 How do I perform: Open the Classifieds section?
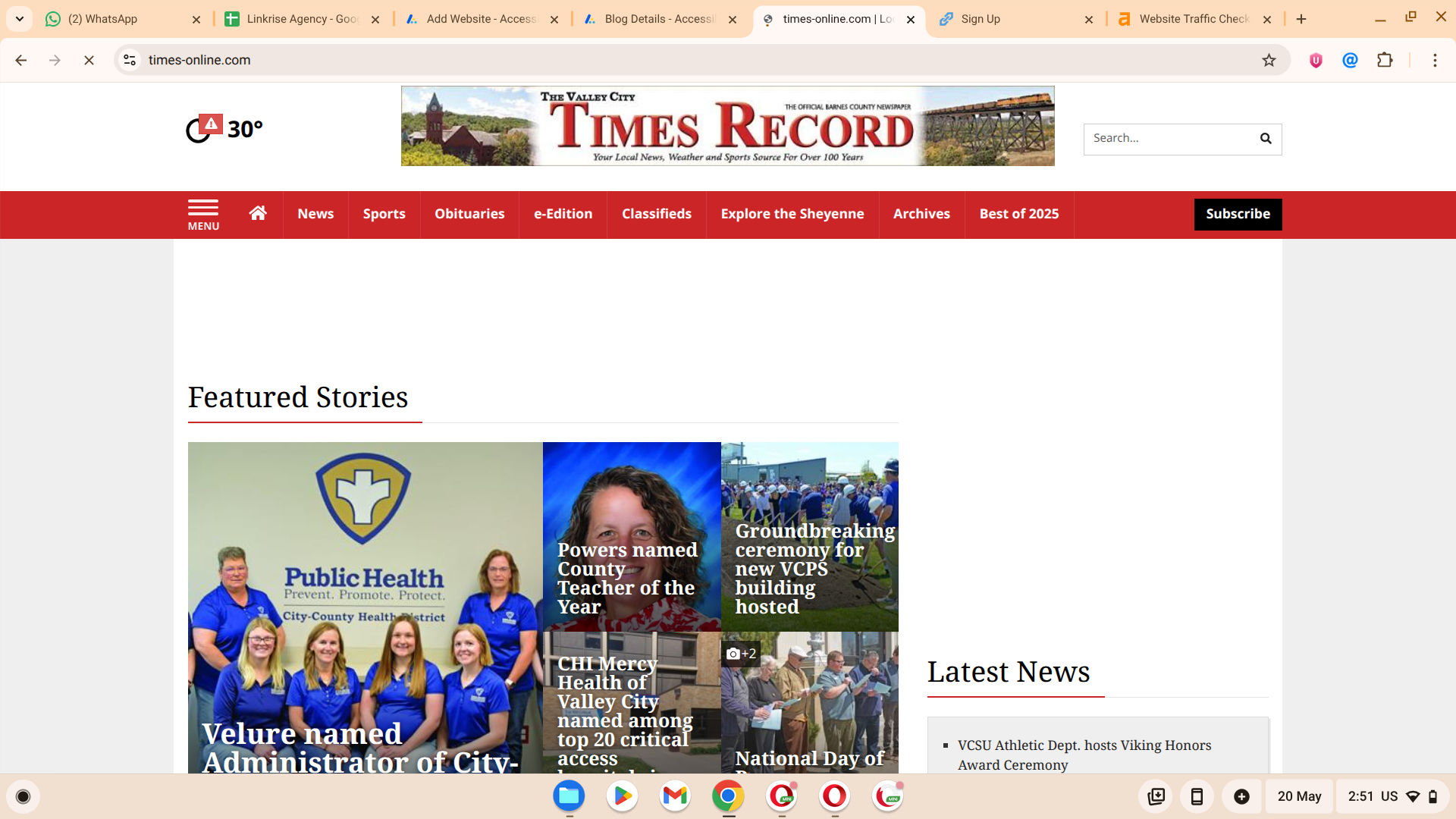[657, 214]
